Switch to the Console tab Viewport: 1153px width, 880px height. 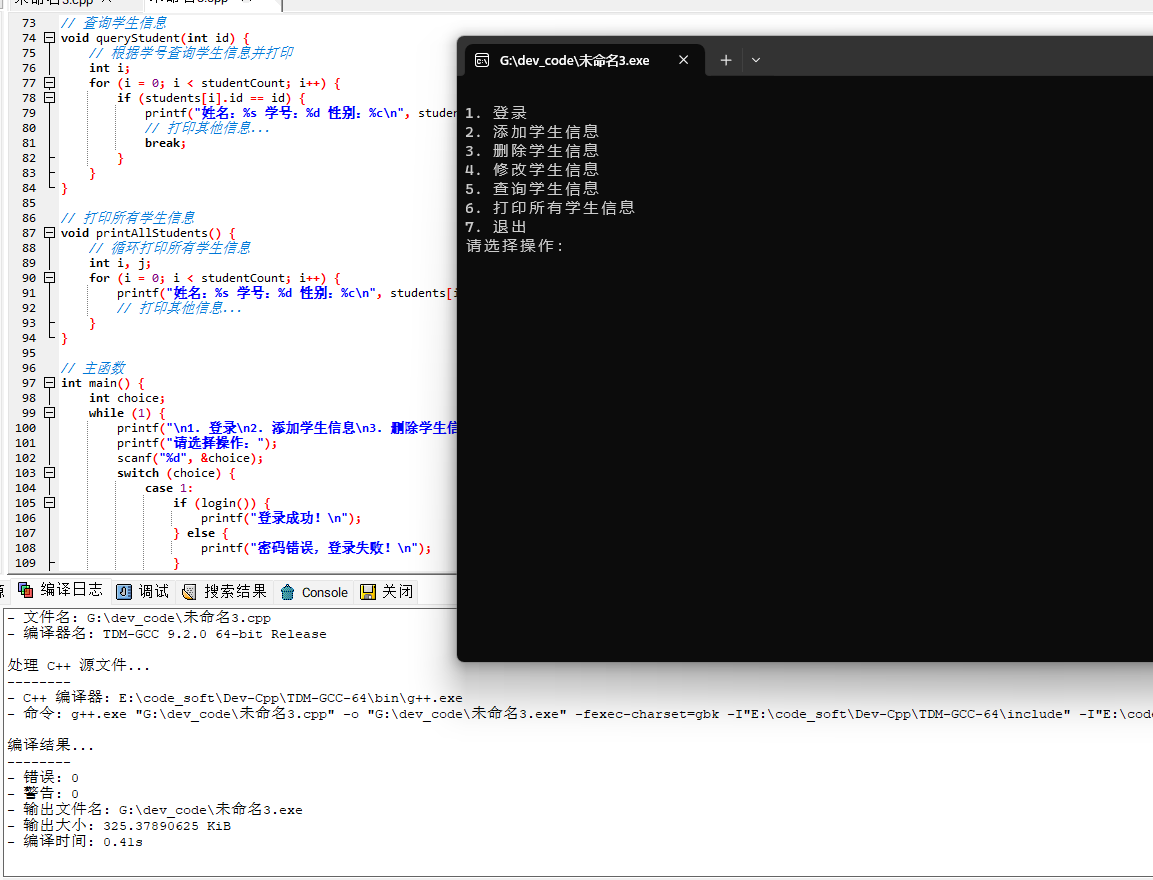tap(314, 592)
